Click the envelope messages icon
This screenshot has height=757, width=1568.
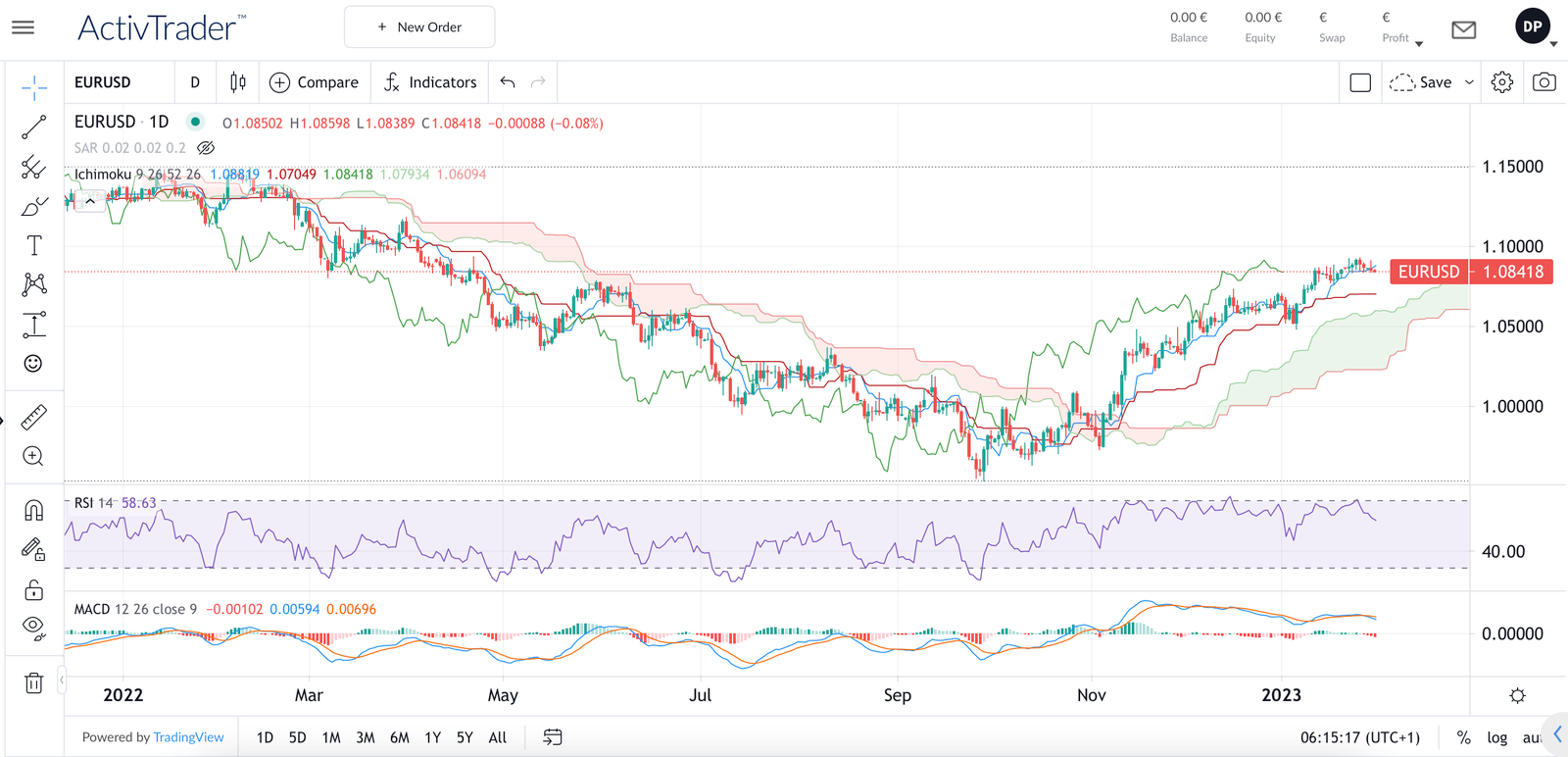[1463, 29]
